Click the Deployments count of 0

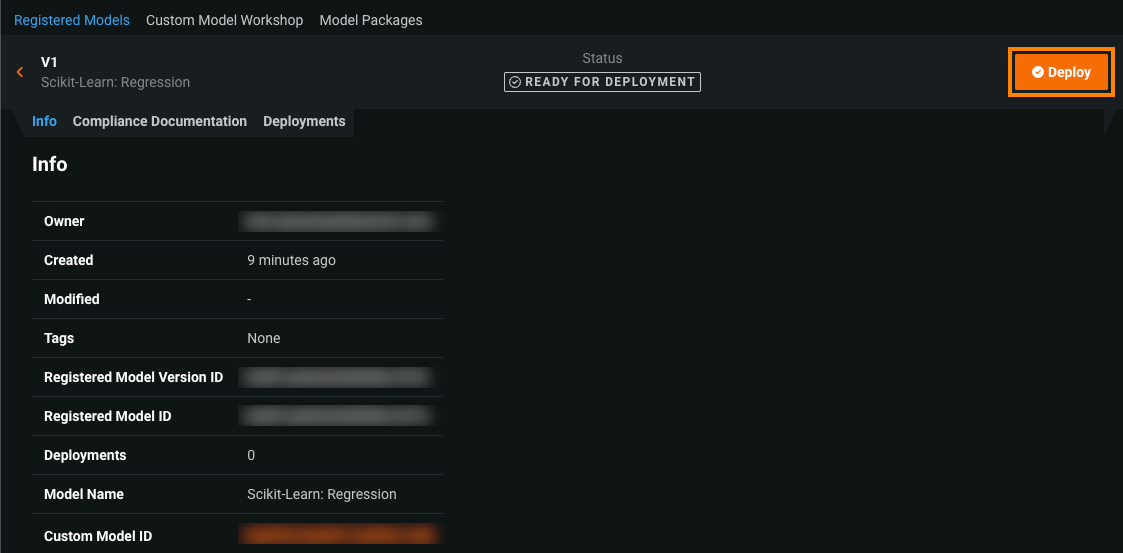(x=251, y=455)
